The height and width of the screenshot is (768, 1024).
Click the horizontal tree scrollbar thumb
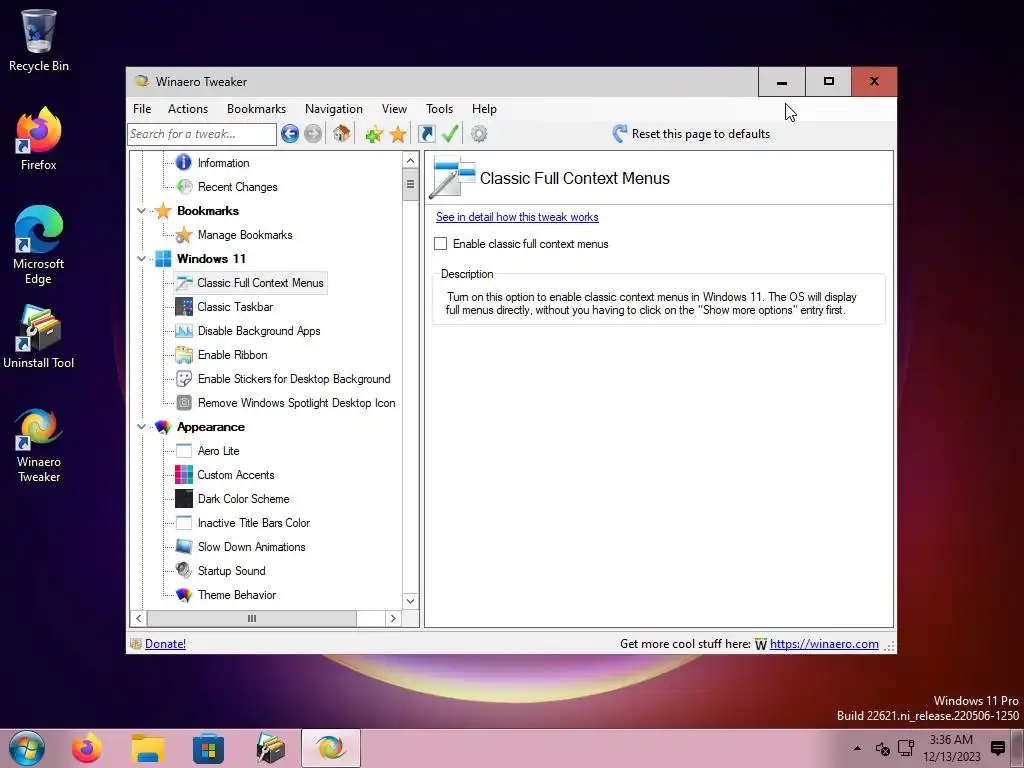252,618
